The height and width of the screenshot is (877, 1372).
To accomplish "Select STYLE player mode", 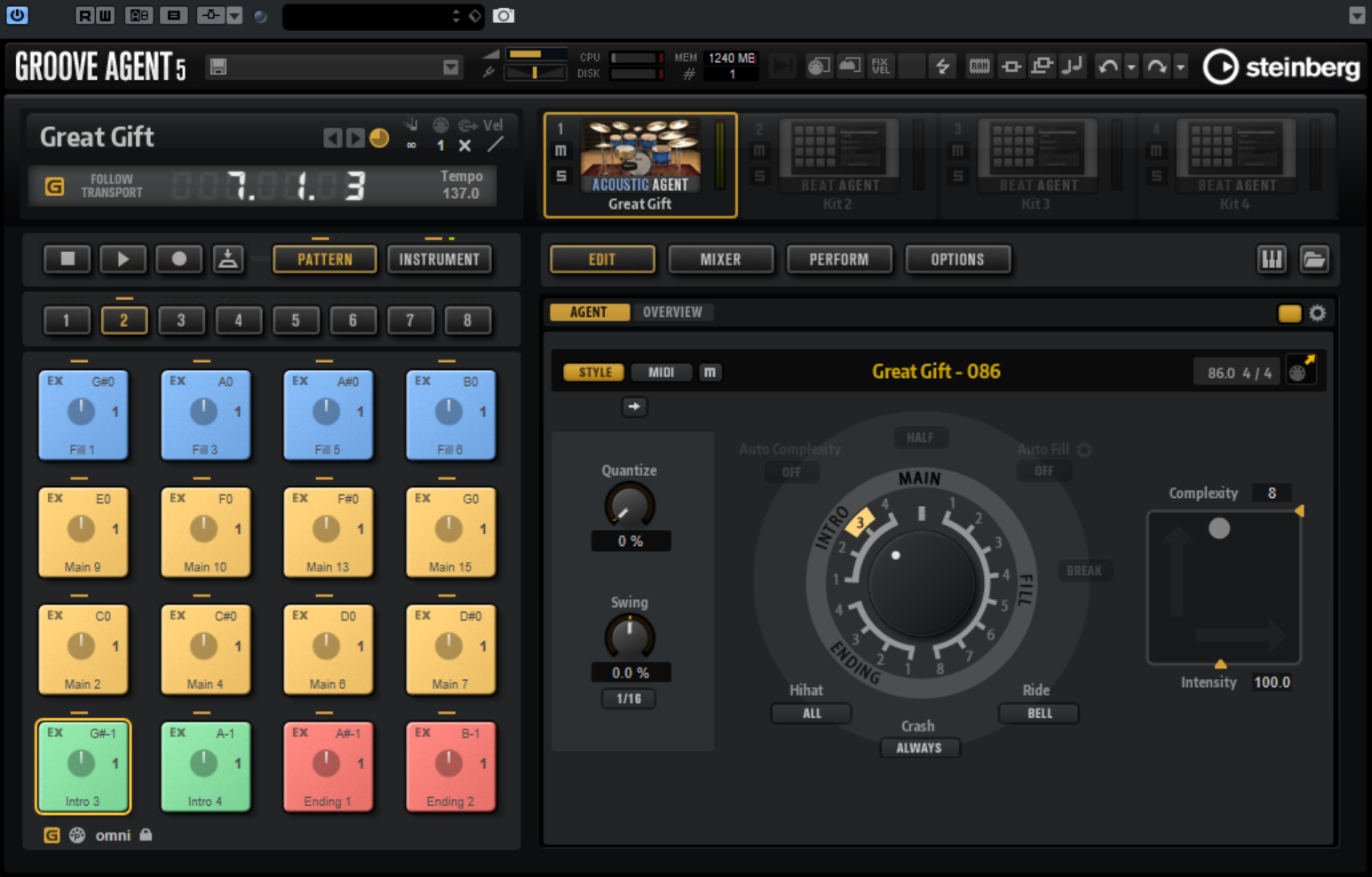I will [x=595, y=373].
